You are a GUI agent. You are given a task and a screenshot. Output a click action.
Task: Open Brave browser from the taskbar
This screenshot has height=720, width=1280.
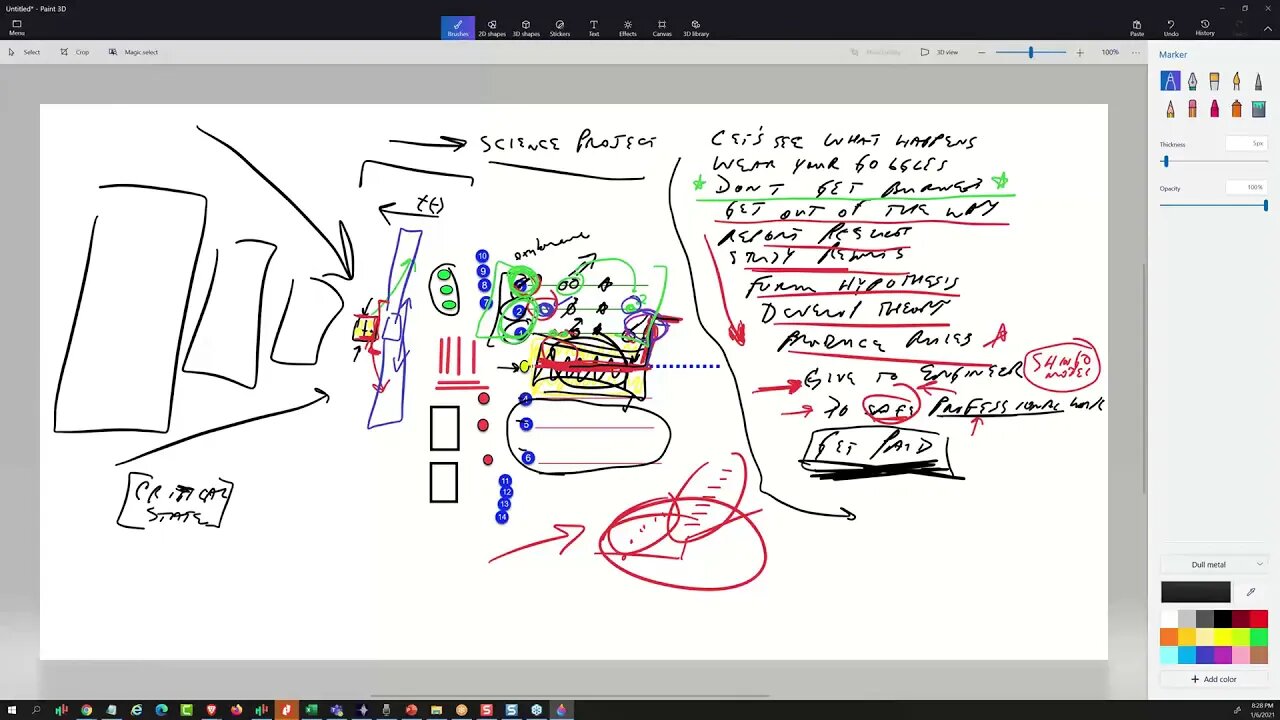[x=211, y=710]
